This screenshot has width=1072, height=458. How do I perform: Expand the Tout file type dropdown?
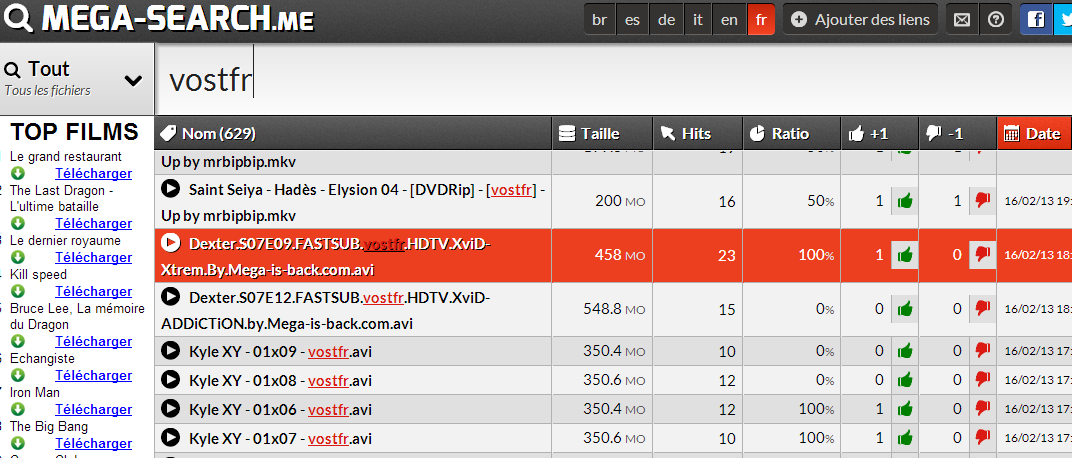77,79
